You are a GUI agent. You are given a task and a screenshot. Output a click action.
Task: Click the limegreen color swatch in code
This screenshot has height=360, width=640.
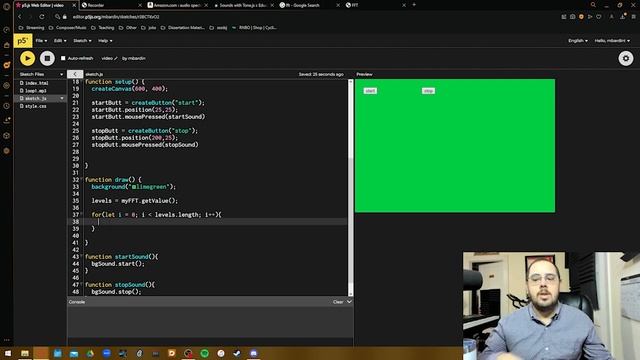point(134,187)
